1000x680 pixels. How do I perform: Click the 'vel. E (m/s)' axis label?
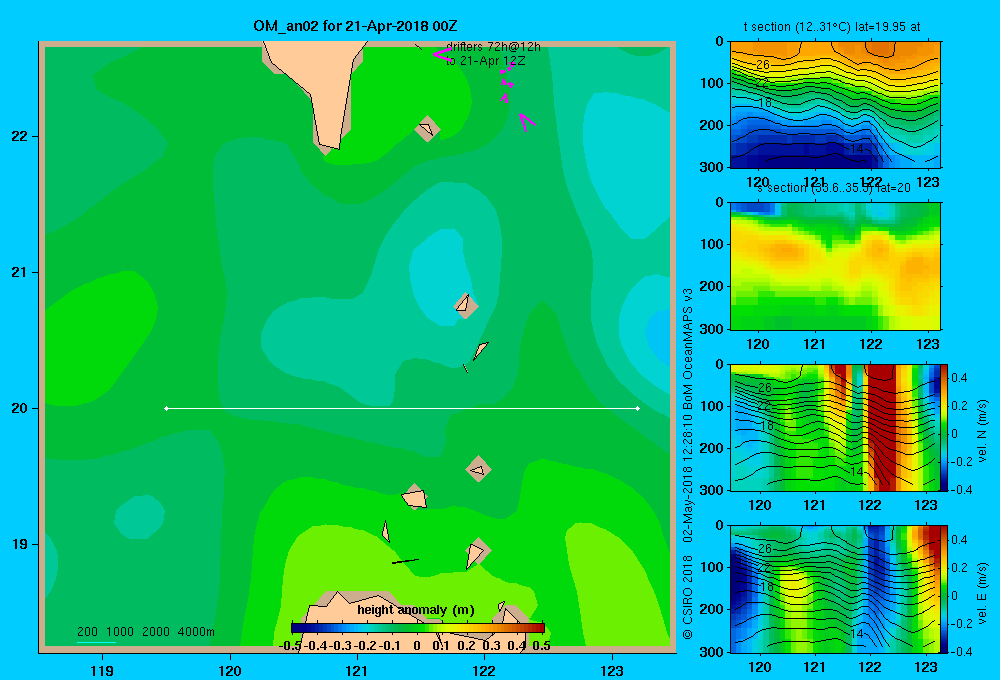[983, 593]
